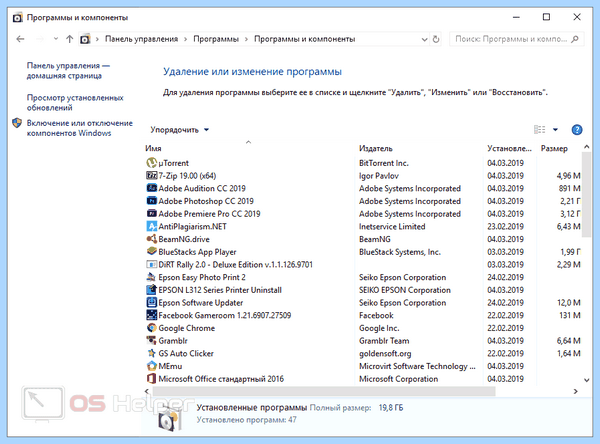600x444 pixels.
Task: Click the control panel icon in address bar
Action: pyautogui.click(x=85, y=39)
